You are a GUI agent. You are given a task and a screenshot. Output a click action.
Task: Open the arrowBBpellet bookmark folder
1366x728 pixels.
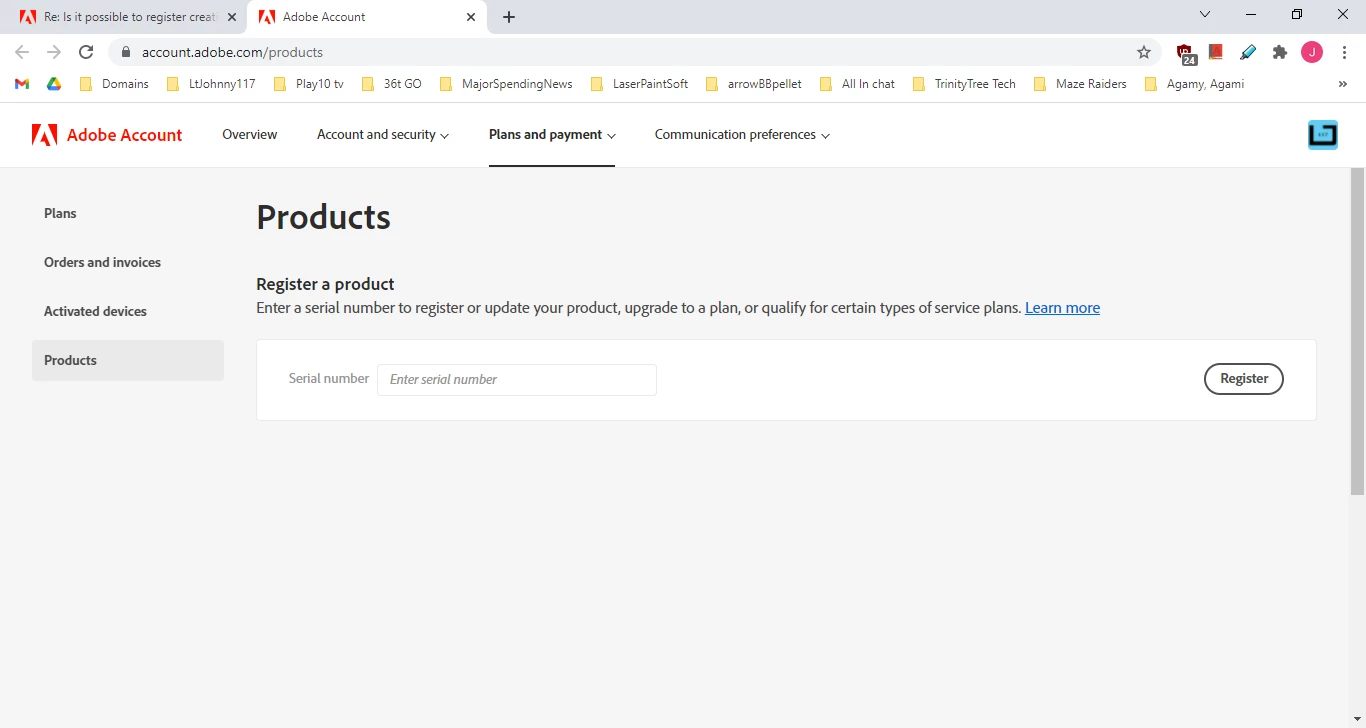tap(753, 84)
